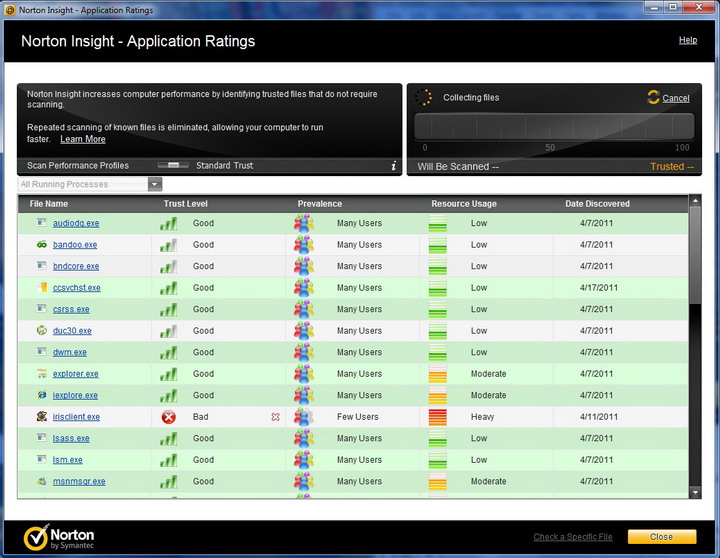720x558 pixels.
Task: Click the Moderate usage meter for explorer.exe
Action: 438,374
